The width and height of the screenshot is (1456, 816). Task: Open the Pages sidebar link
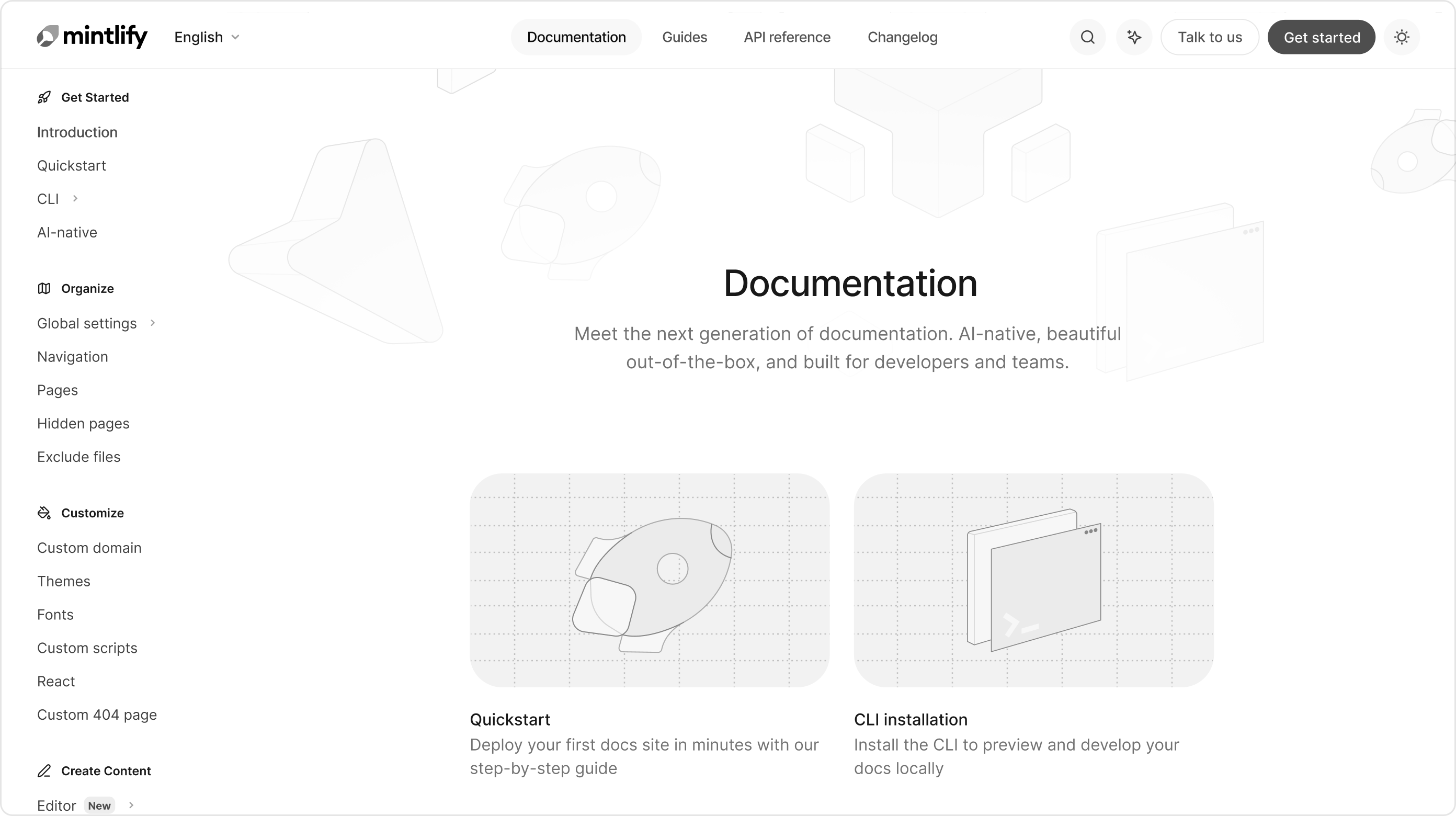pyautogui.click(x=58, y=390)
